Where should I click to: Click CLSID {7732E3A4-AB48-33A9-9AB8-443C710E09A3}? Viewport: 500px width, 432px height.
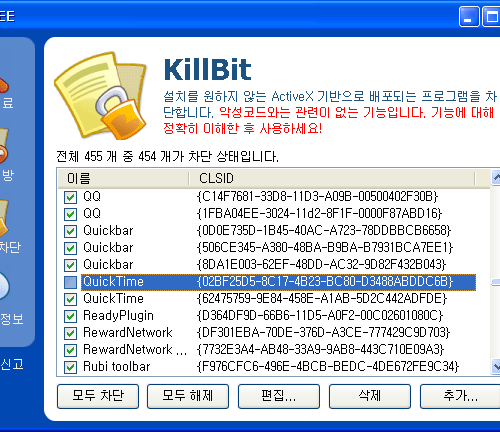[321, 350]
